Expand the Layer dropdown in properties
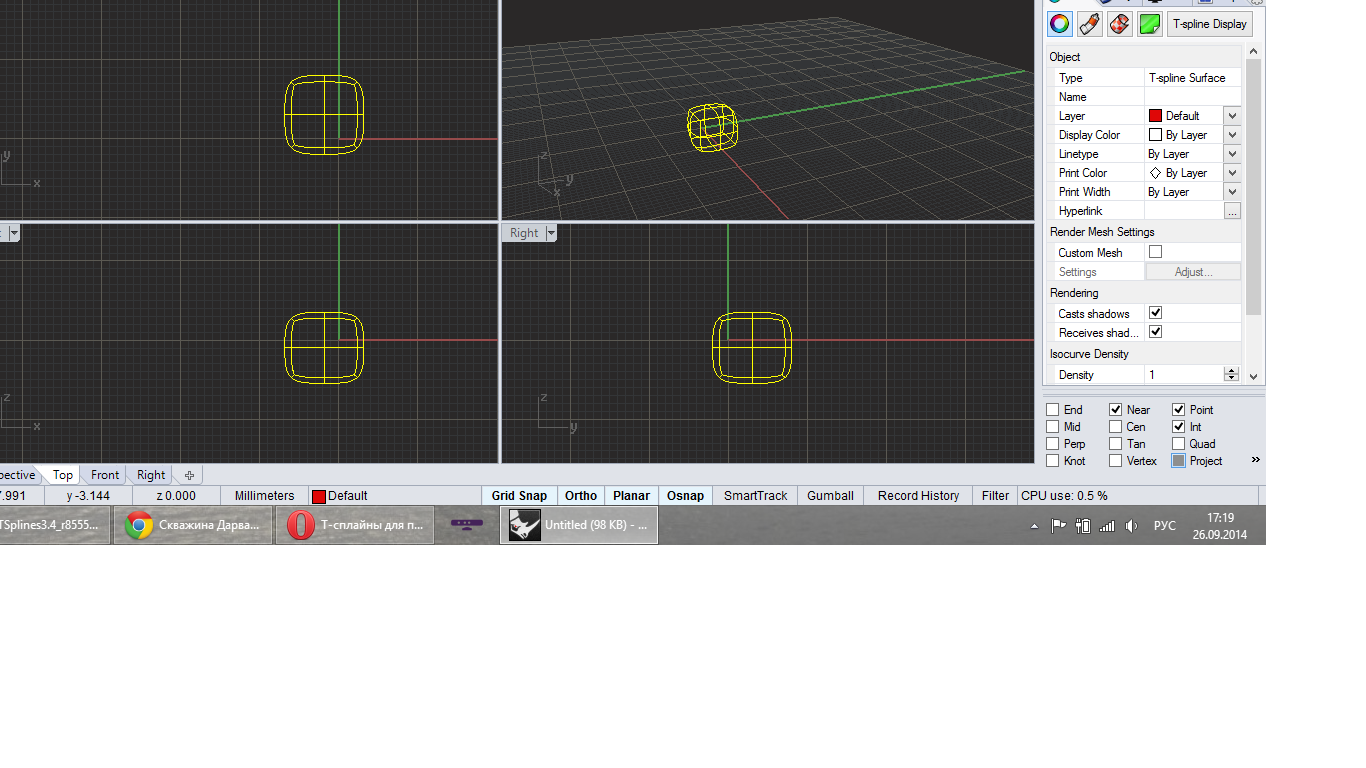Viewport: 1366px width, 768px height. (1232, 116)
